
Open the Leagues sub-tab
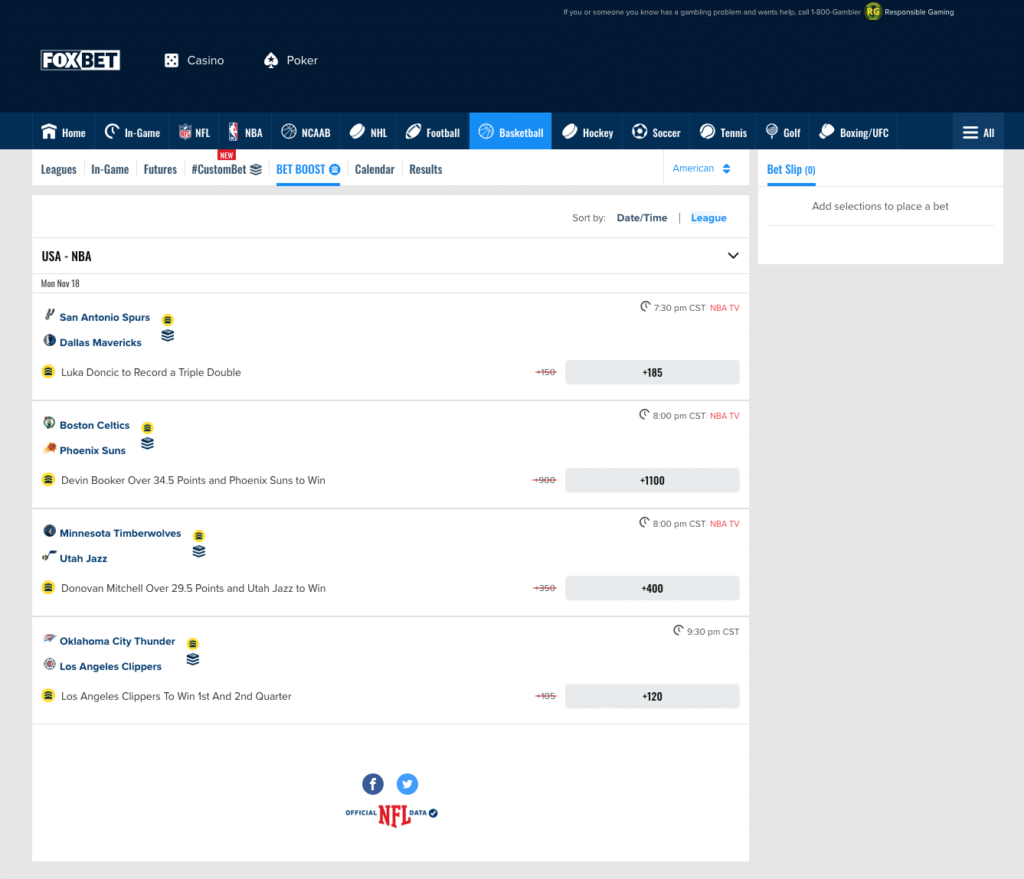pyautogui.click(x=59, y=169)
